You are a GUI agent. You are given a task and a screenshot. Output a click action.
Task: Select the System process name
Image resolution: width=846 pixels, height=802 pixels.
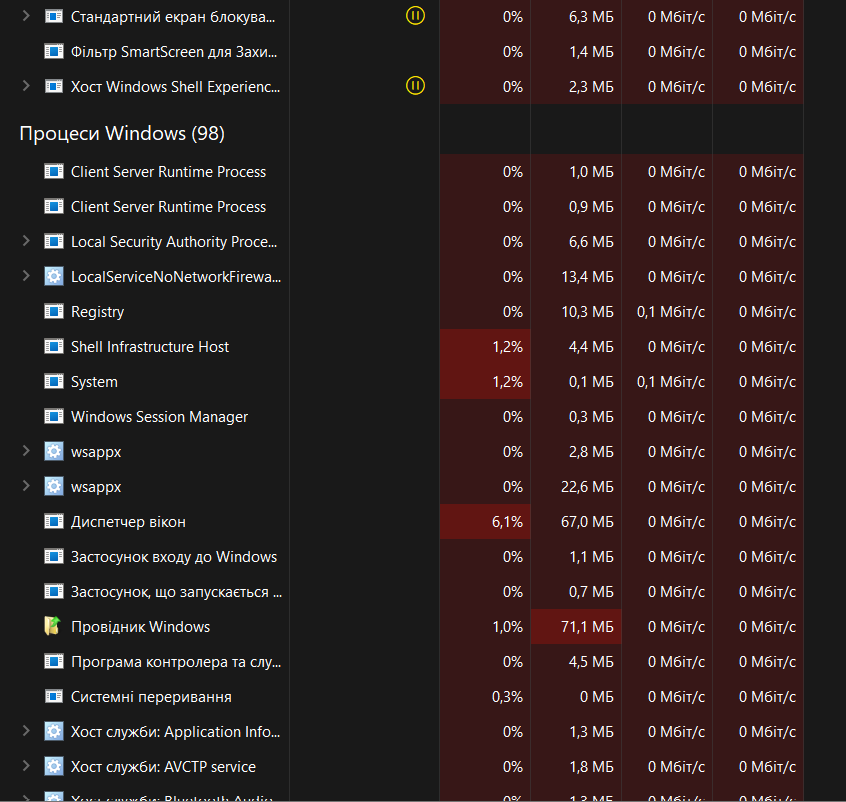(x=94, y=382)
